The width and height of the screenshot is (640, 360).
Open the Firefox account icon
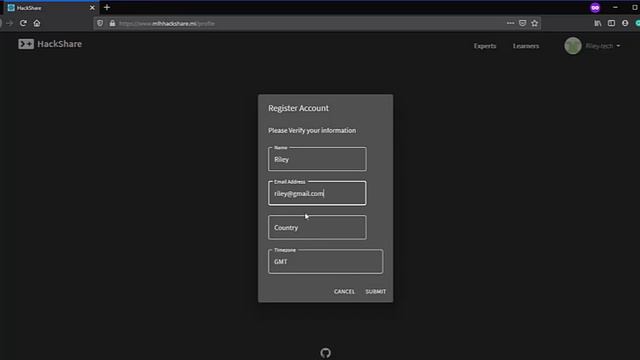(625, 23)
